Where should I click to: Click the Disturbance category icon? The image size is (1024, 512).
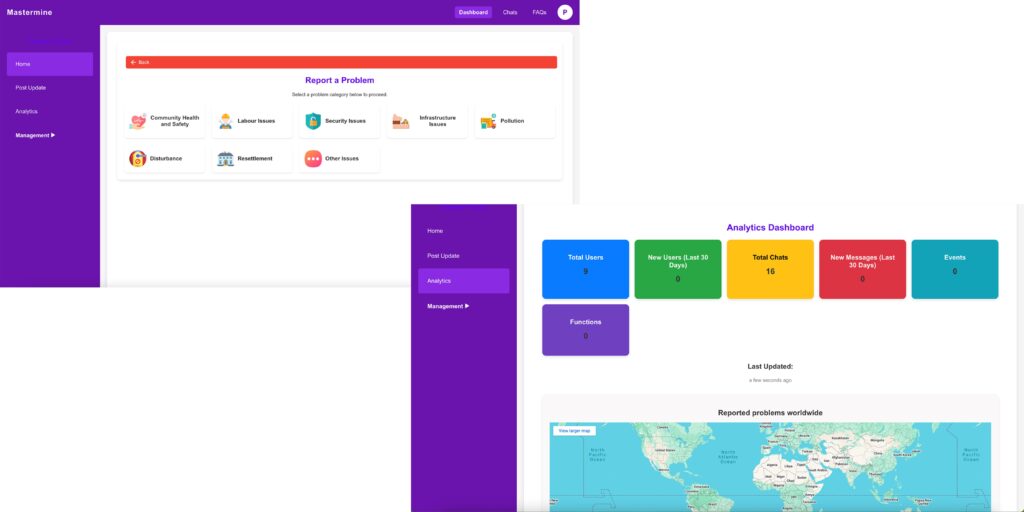pos(138,158)
